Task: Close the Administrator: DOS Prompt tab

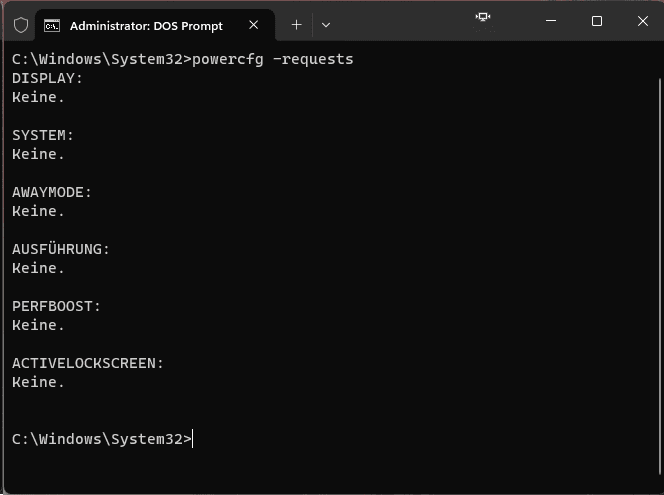Action: 254,25
